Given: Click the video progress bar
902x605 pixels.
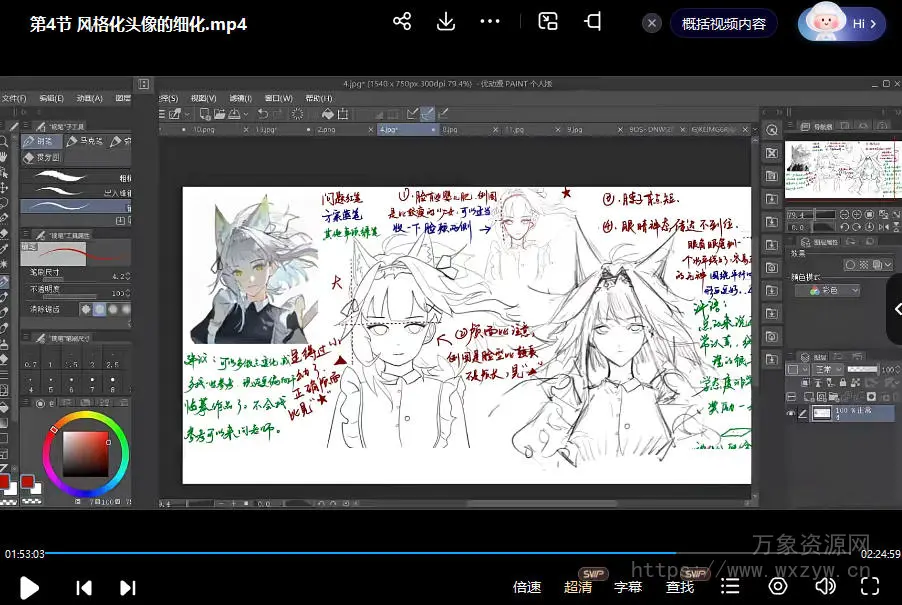Looking at the screenshot, I should 450,552.
